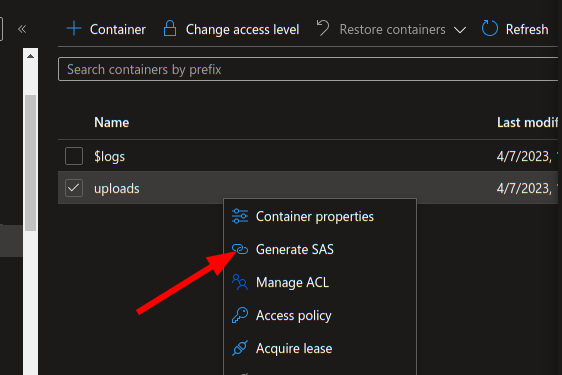Click the circular Refresh icon
This screenshot has width=562, height=375.
point(490,28)
